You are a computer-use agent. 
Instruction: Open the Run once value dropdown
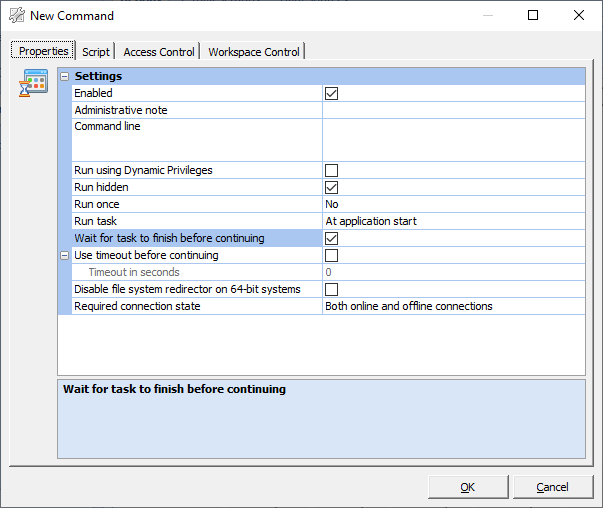(452, 204)
